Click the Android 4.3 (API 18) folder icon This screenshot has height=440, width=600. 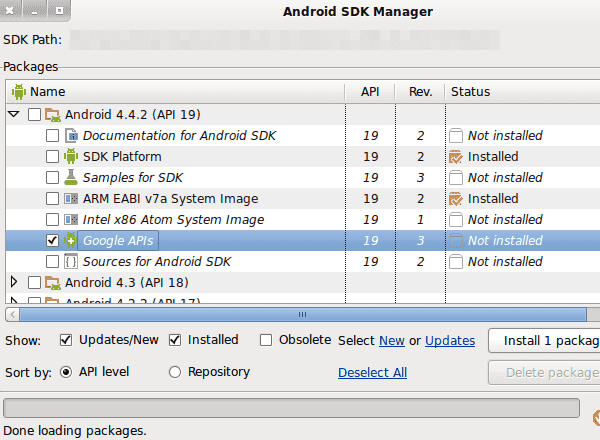coord(52,283)
